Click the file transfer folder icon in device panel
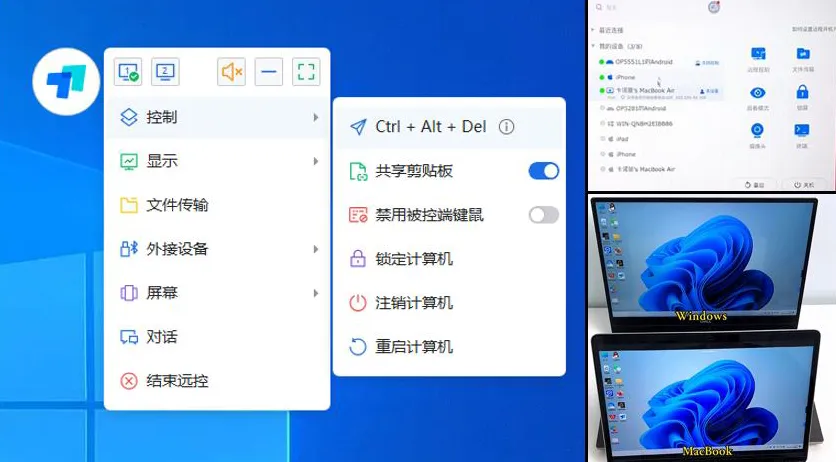 tap(803, 54)
